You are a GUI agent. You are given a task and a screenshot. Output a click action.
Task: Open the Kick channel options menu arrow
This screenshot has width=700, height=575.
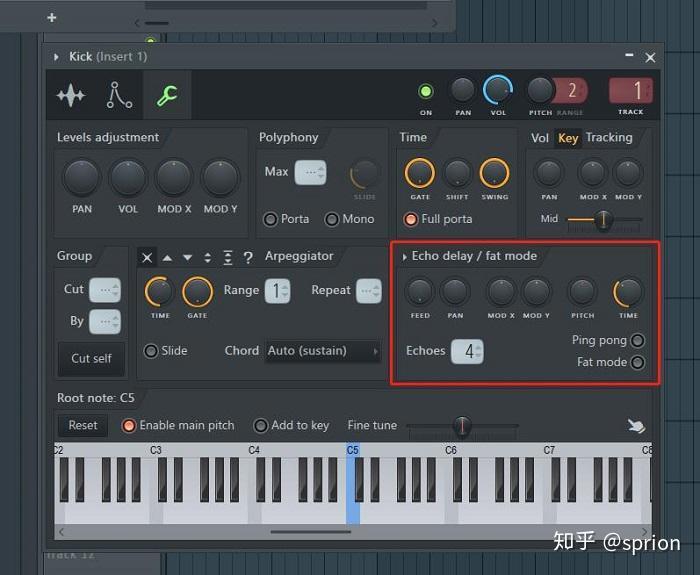(x=56, y=57)
